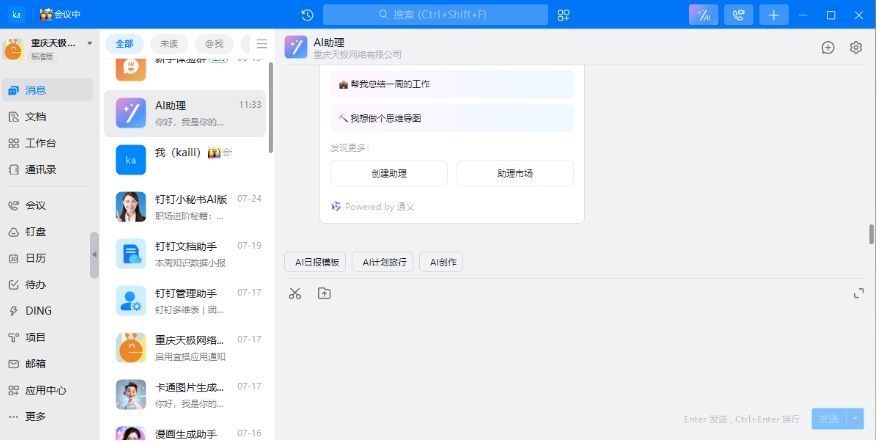The width and height of the screenshot is (882, 442).
Task: Open 项目 in the sidebar
Action: pos(47,337)
